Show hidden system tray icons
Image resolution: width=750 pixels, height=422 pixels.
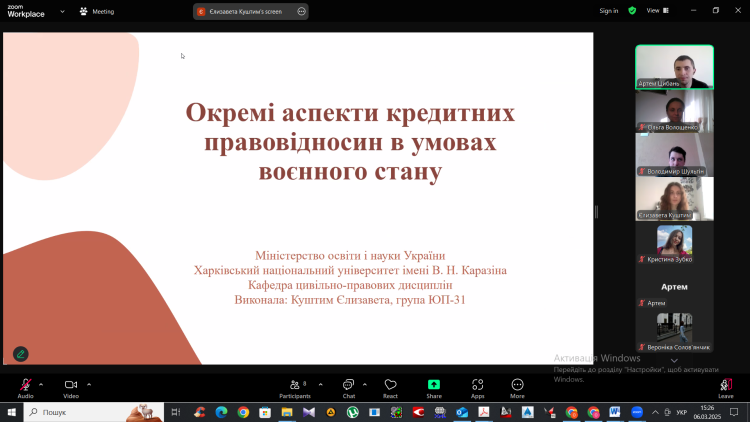[x=655, y=412]
